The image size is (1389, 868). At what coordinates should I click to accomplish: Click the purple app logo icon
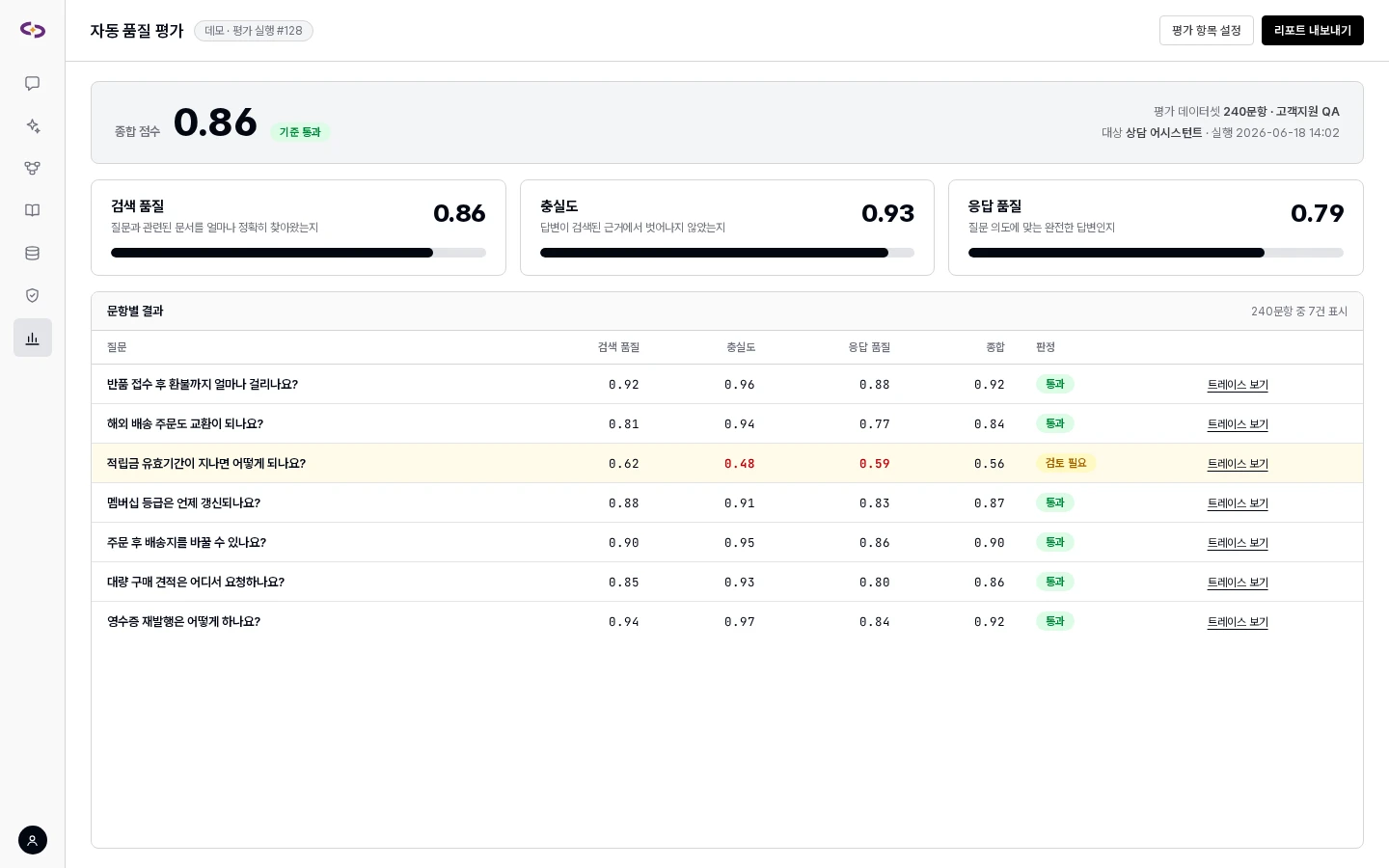tap(33, 30)
